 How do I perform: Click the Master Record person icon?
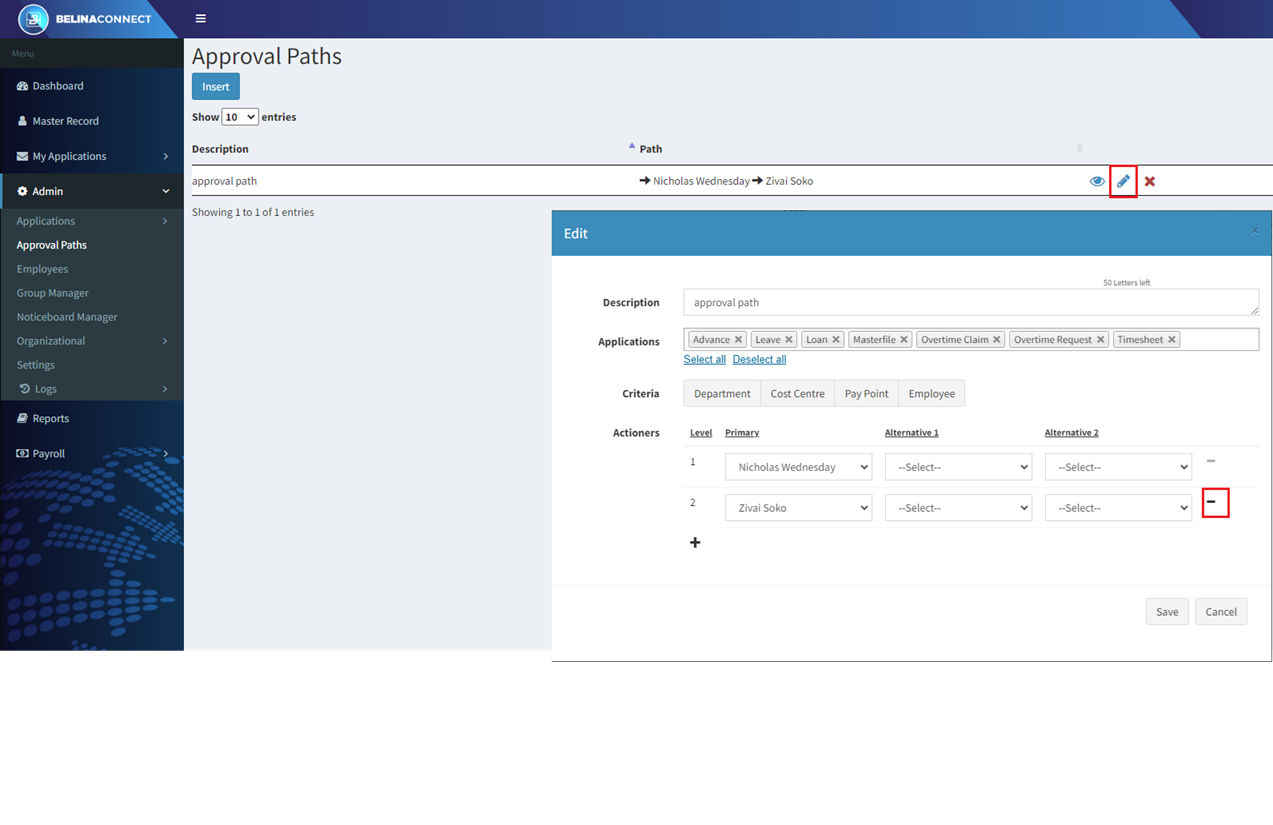(x=22, y=121)
